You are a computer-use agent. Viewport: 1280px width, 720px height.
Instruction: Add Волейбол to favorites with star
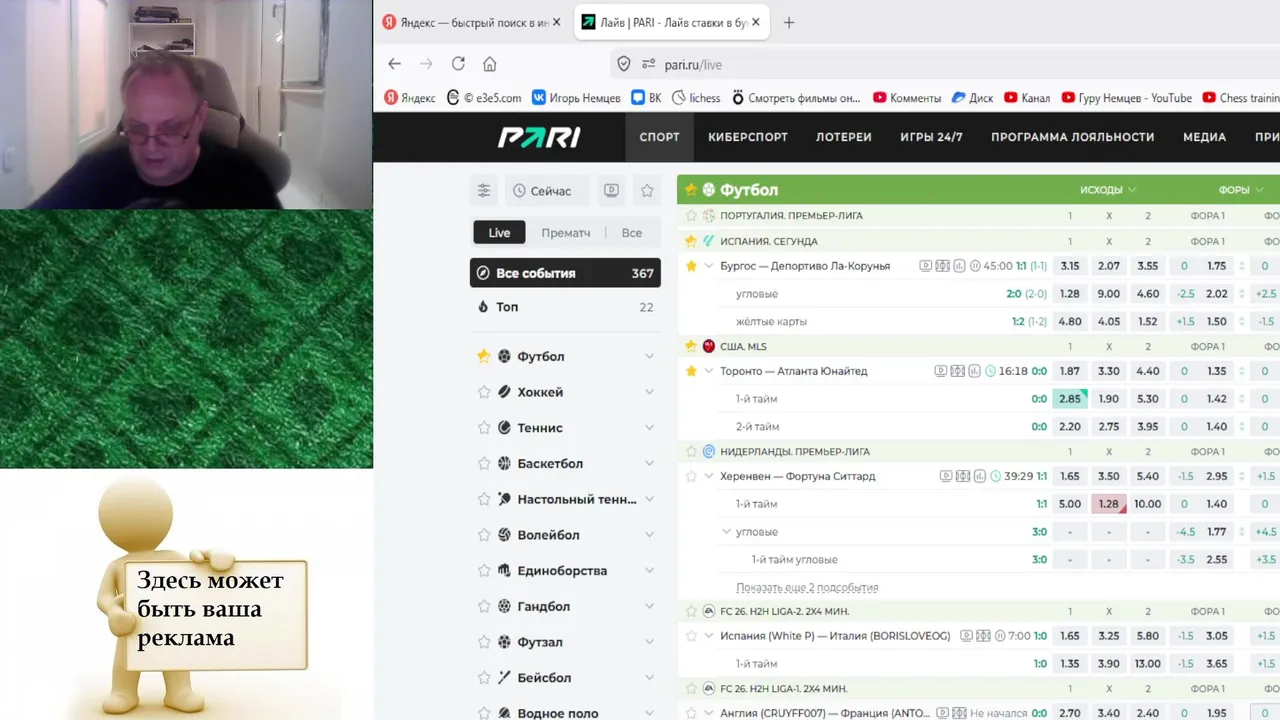tap(484, 535)
